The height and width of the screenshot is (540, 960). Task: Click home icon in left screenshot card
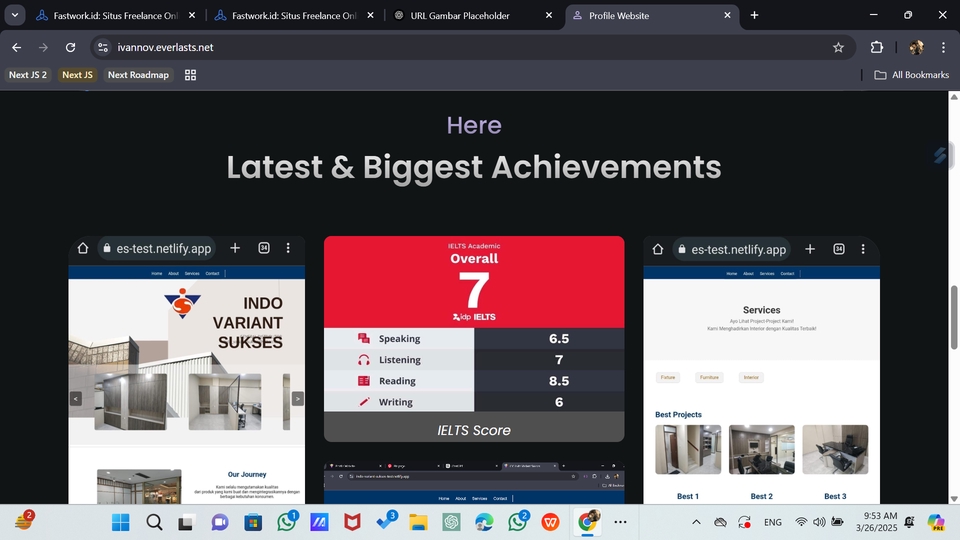83,248
